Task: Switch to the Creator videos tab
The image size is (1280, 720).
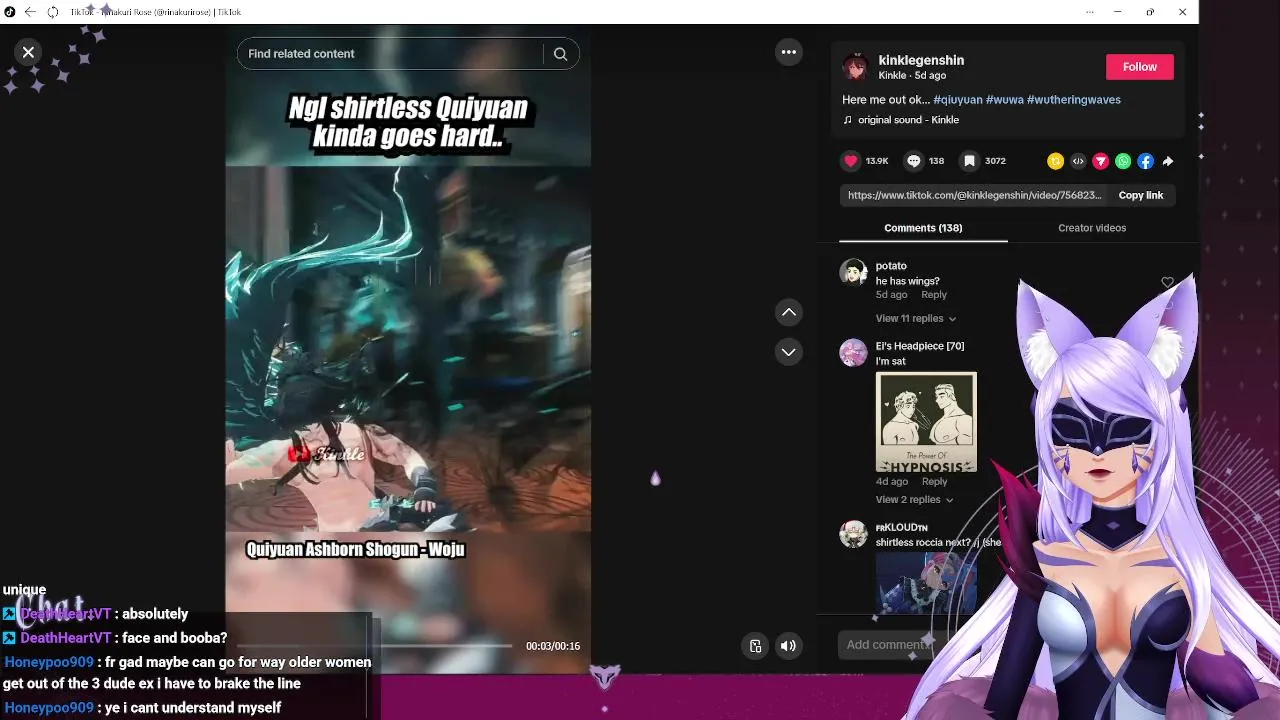Action: click(x=1092, y=228)
